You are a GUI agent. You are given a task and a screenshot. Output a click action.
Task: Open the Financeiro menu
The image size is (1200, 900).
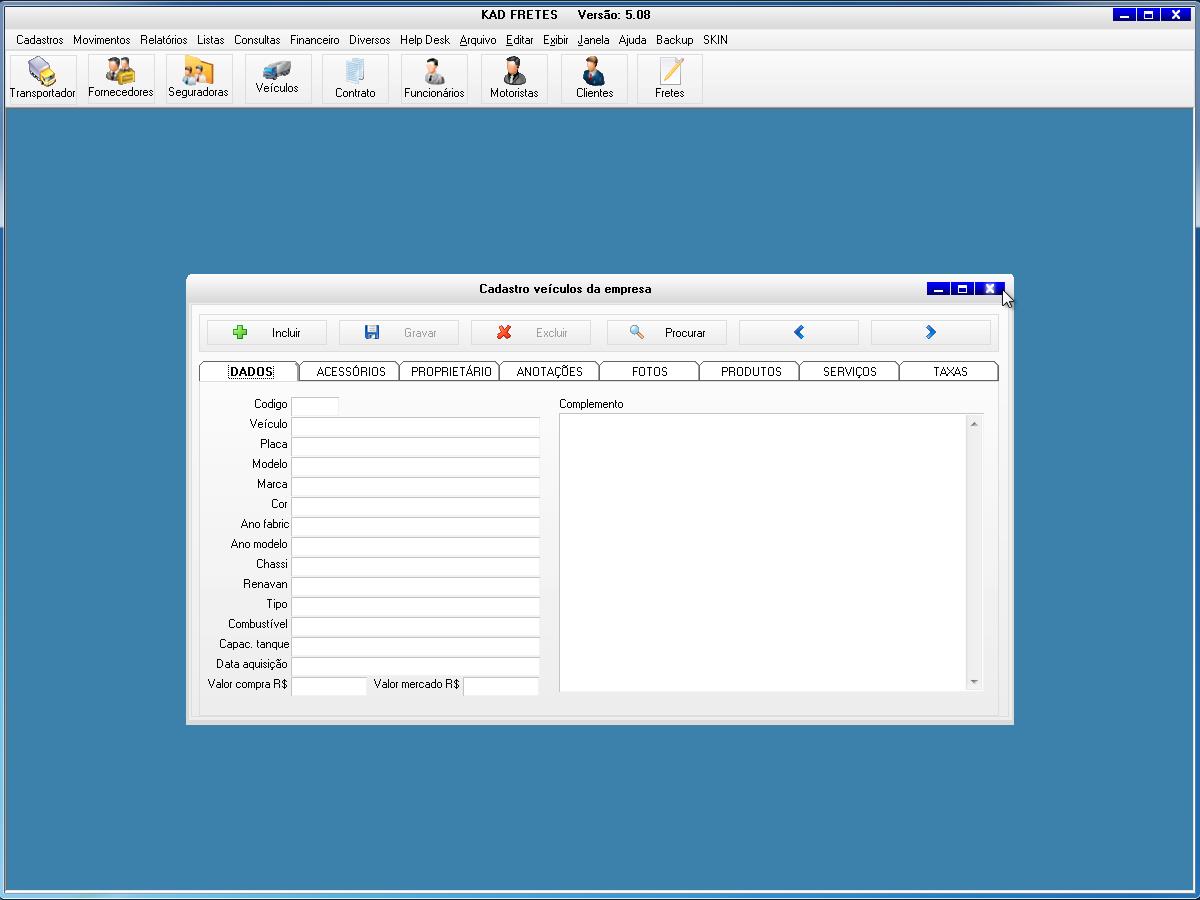coord(315,40)
